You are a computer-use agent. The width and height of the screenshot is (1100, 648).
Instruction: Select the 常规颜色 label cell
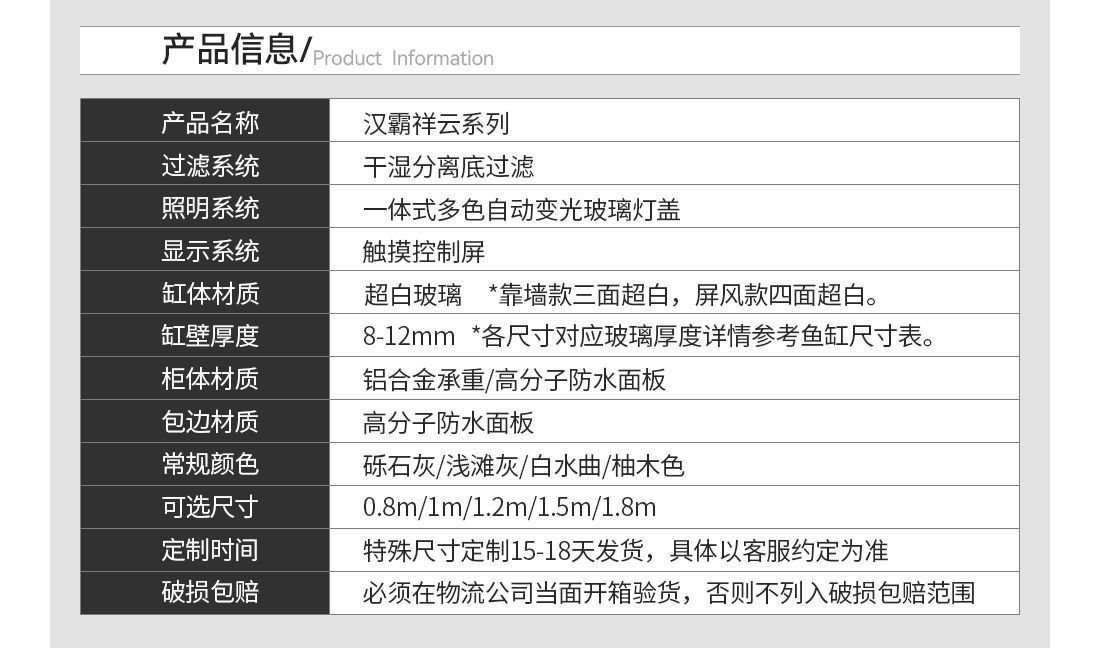(210, 466)
